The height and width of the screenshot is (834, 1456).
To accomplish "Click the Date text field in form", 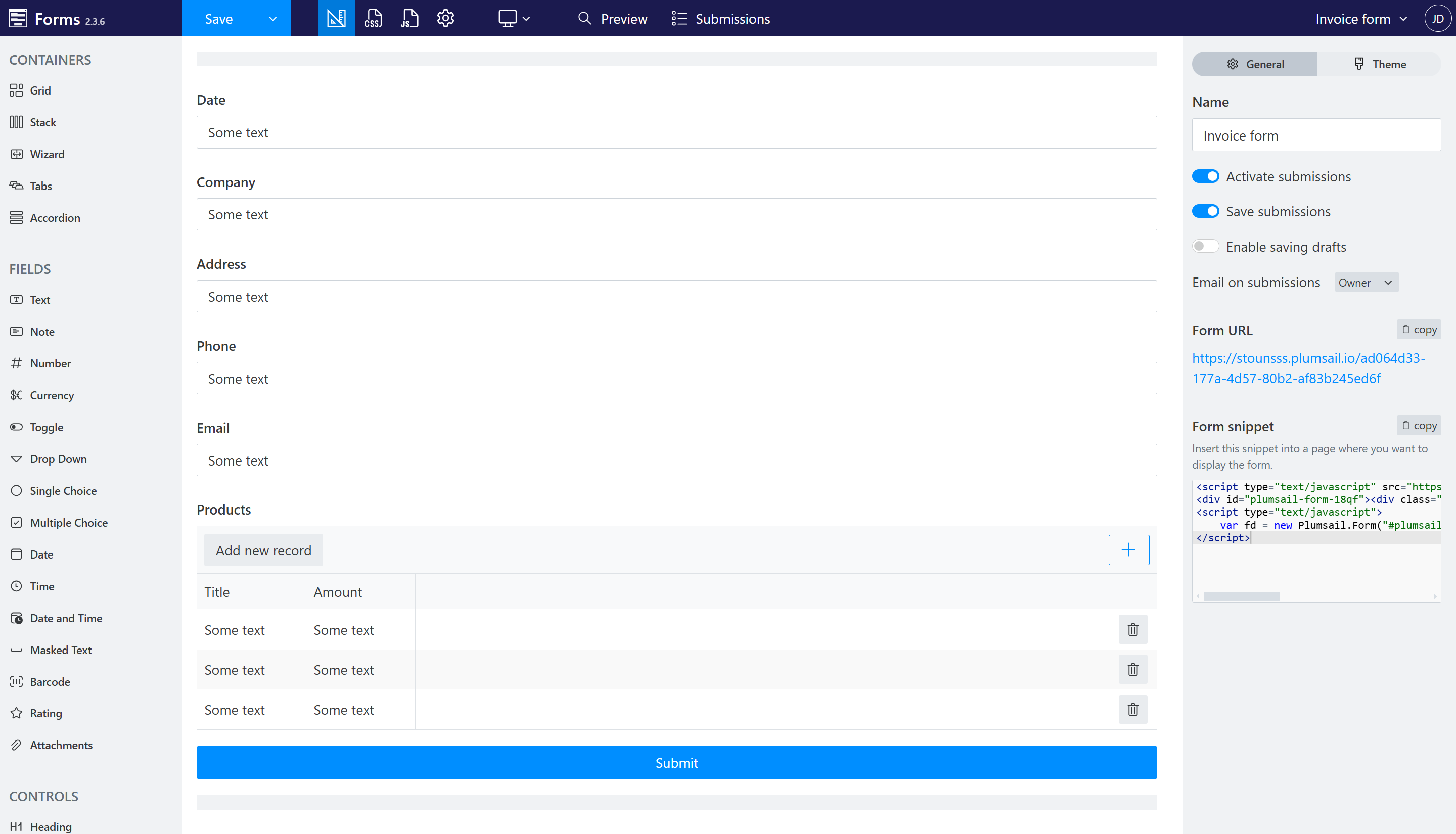I will click(676, 132).
